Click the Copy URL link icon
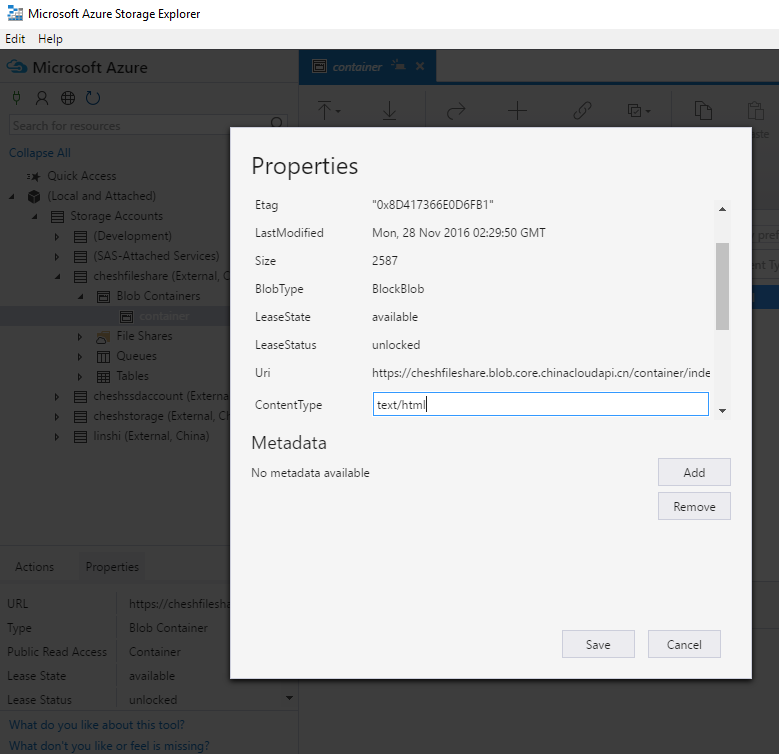 tap(582, 110)
